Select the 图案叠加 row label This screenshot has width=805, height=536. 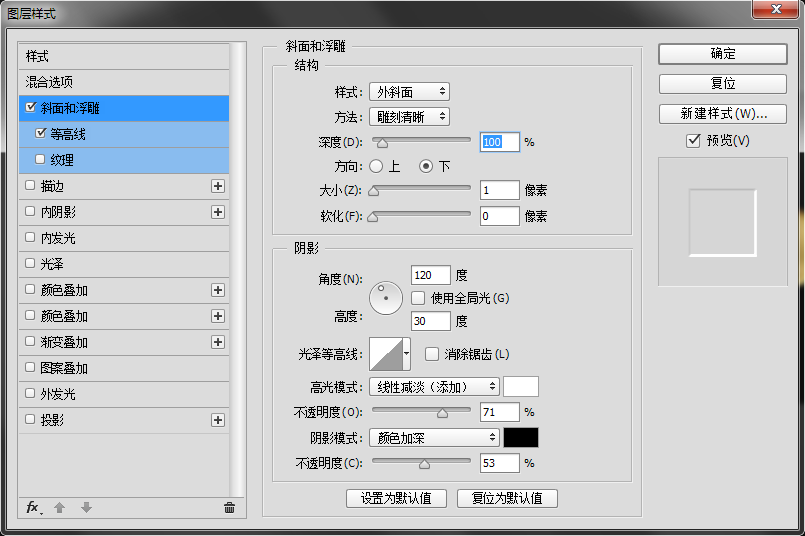tap(64, 368)
